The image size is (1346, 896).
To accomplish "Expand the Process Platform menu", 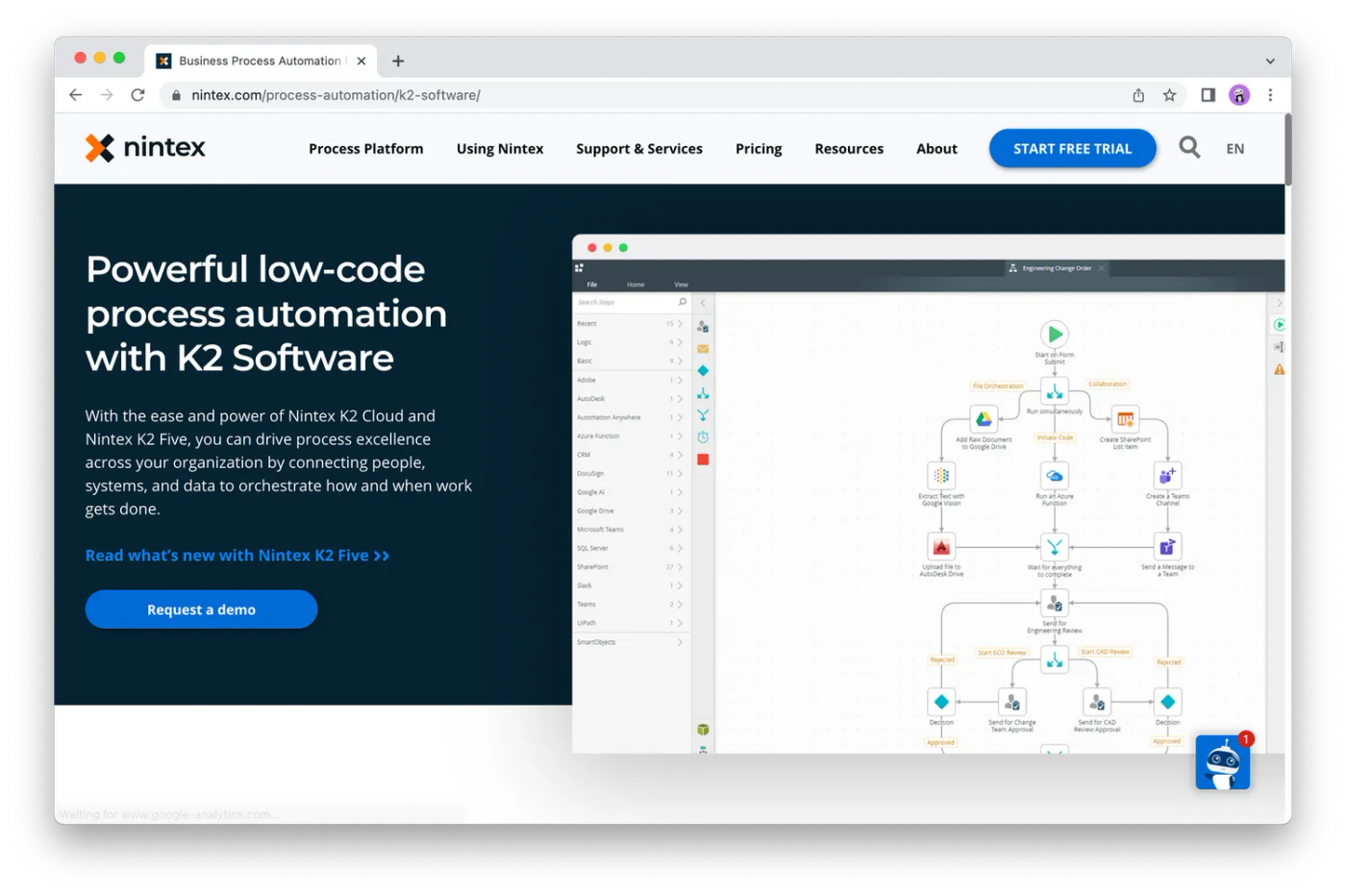I will 365,149.
